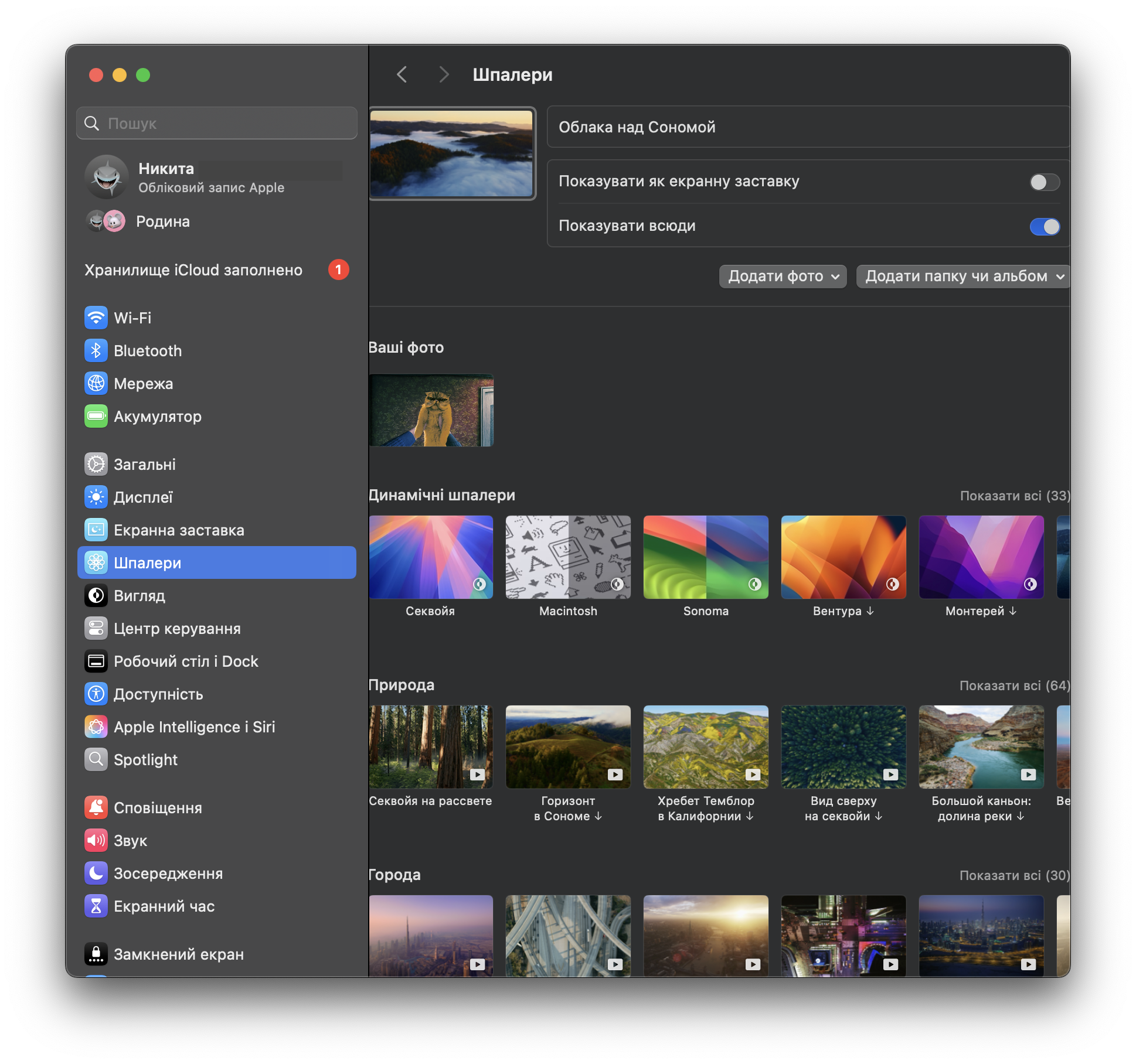Open Сповіщення bell icon

point(96,808)
